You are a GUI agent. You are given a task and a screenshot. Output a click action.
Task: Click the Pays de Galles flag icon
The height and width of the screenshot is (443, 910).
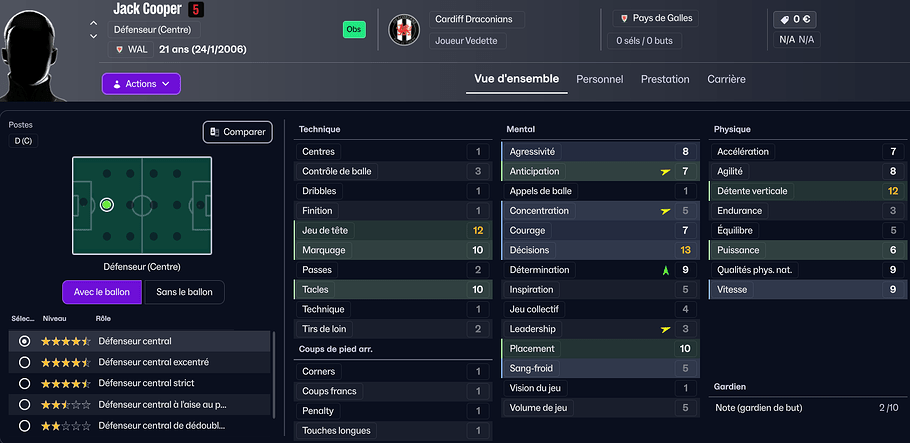coord(625,18)
